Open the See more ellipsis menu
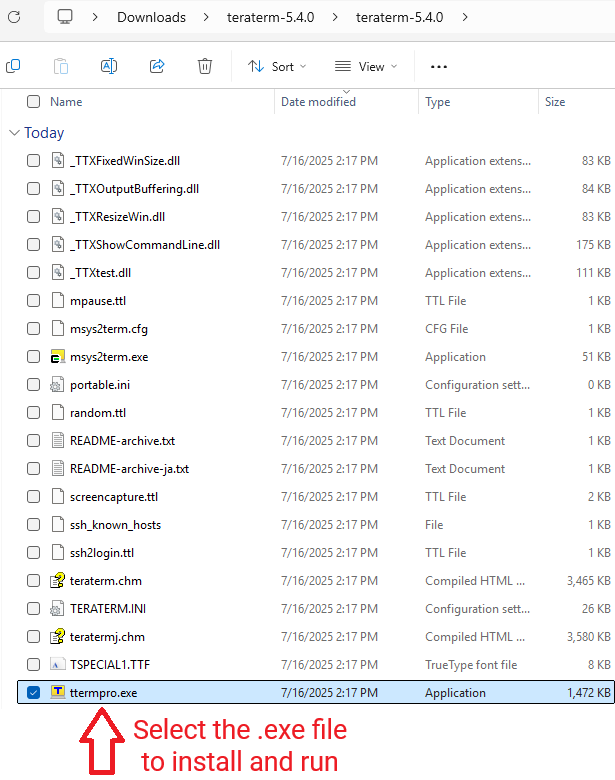Screen dimensions: 615x780 coord(438,67)
